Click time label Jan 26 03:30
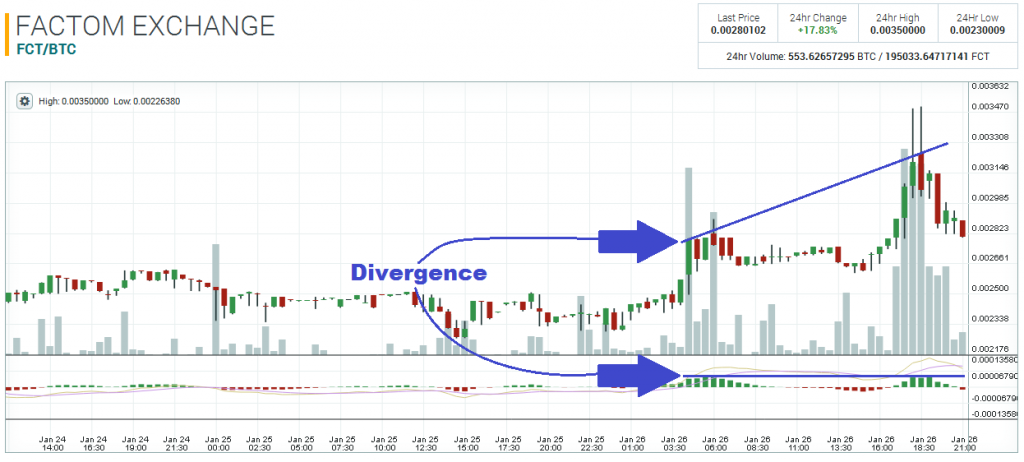The height and width of the screenshot is (462, 1024). tap(673, 444)
